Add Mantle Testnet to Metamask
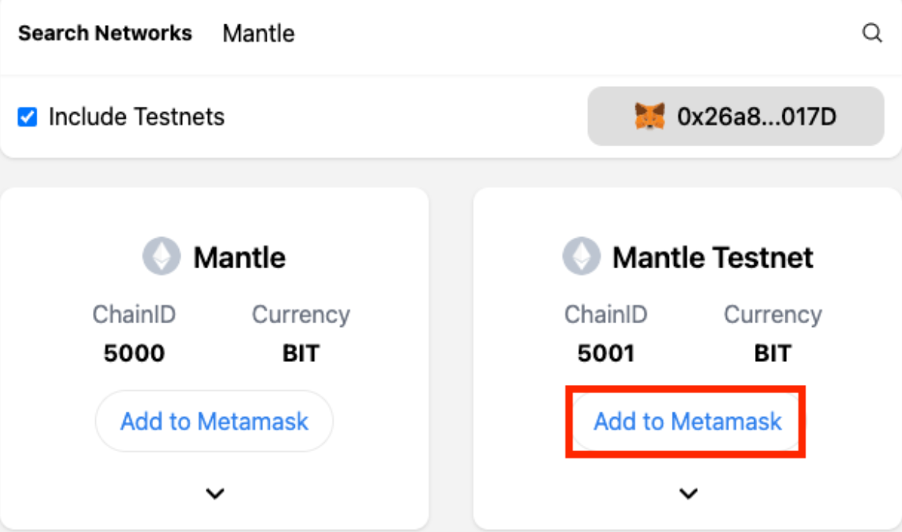902x532 pixels. coord(687,421)
